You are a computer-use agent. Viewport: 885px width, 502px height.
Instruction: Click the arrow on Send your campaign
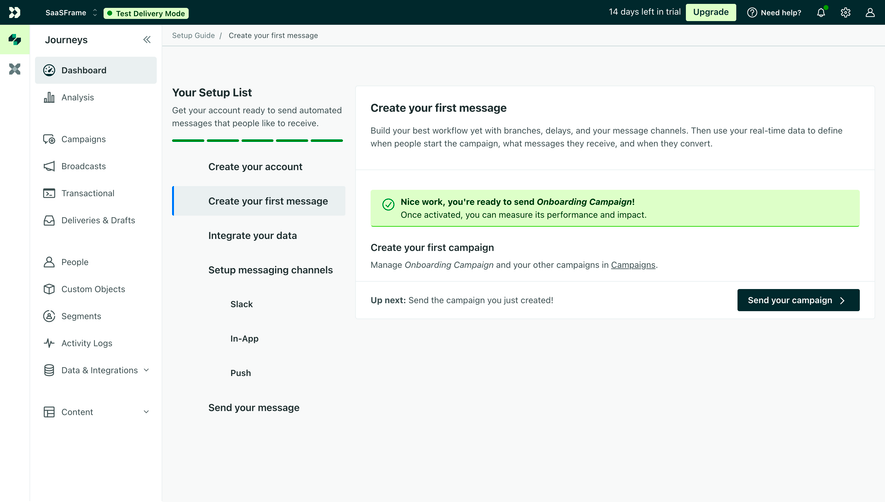point(843,300)
